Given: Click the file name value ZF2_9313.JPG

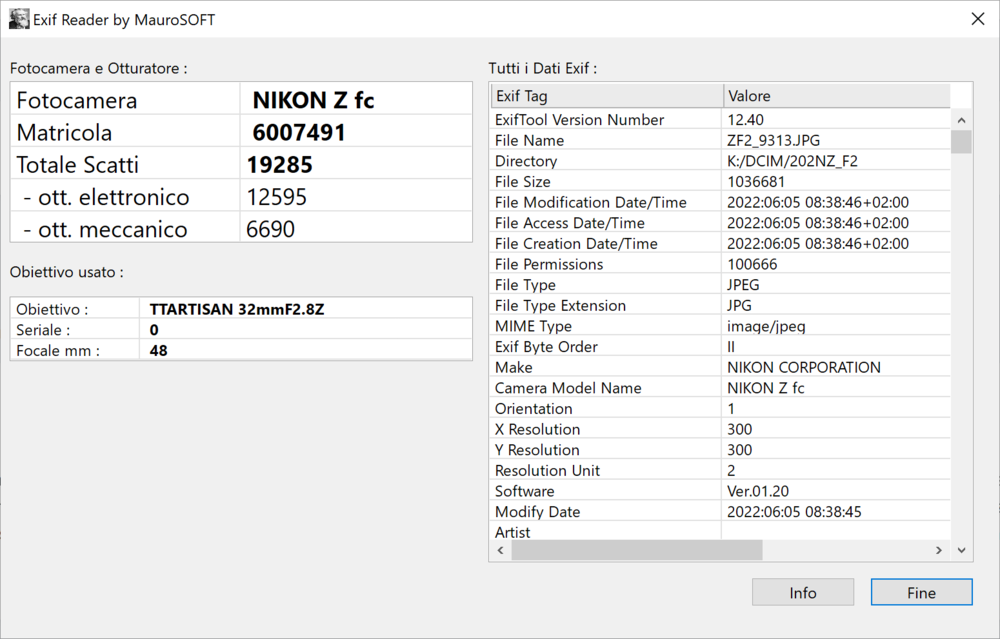Looking at the screenshot, I should [774, 140].
